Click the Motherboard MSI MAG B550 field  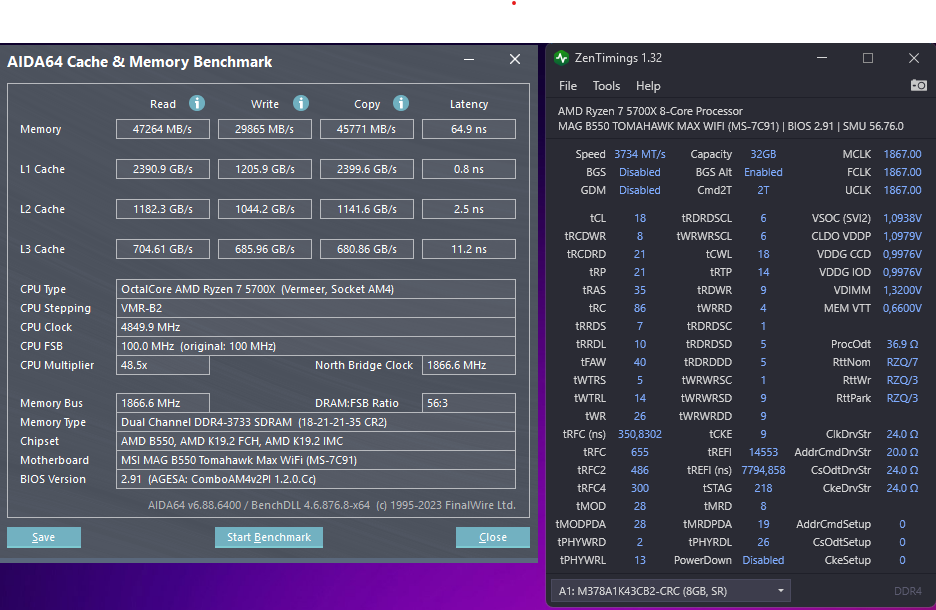point(316,460)
